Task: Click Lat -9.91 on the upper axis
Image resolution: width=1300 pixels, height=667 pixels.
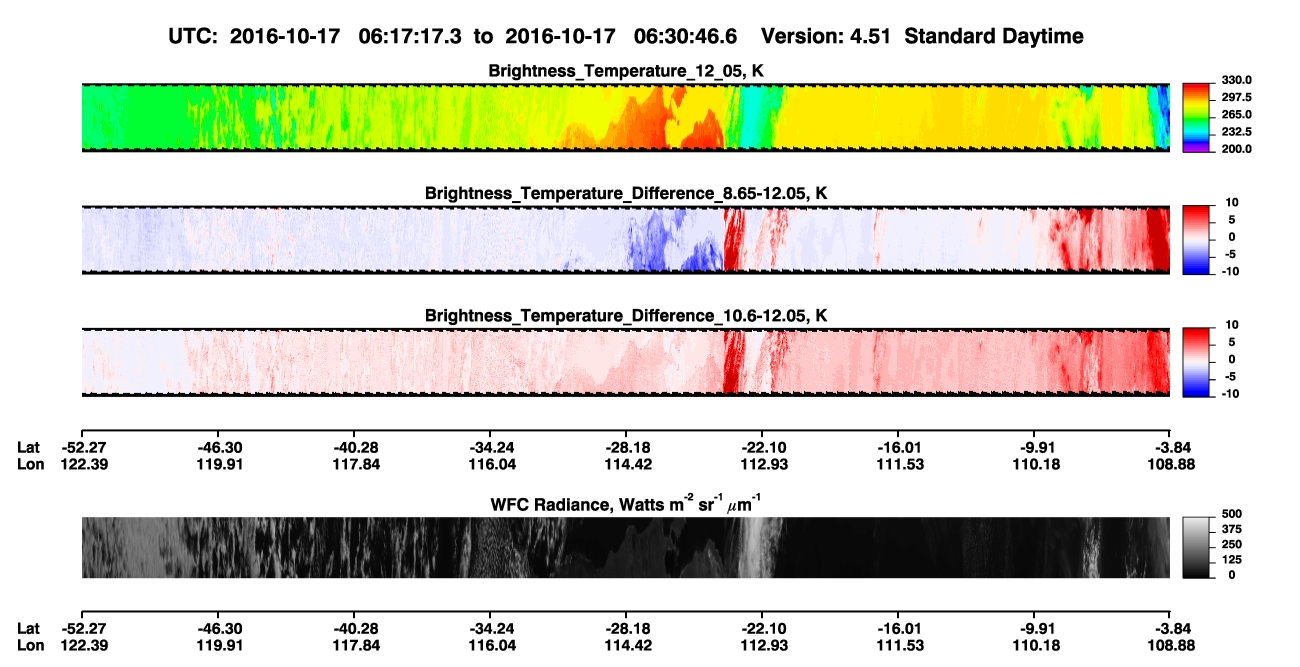Action: click(1034, 448)
